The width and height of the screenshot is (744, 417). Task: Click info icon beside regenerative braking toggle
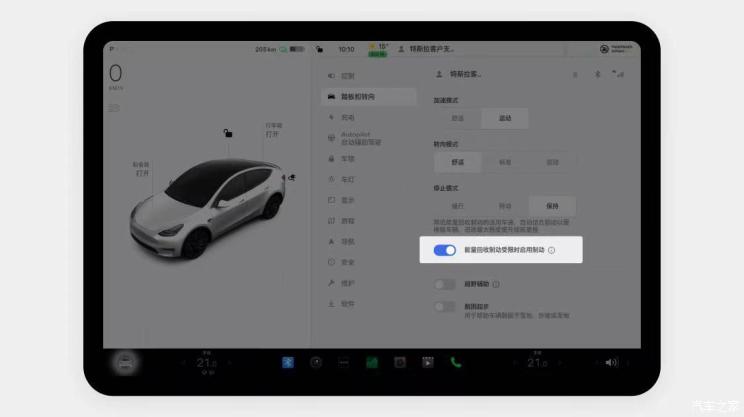[552, 251]
